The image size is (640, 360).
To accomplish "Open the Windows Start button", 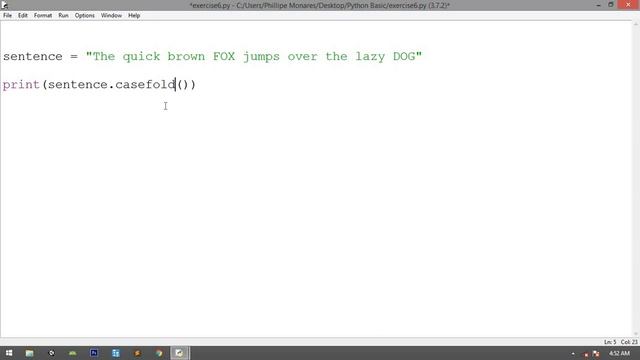I will coord(9,353).
